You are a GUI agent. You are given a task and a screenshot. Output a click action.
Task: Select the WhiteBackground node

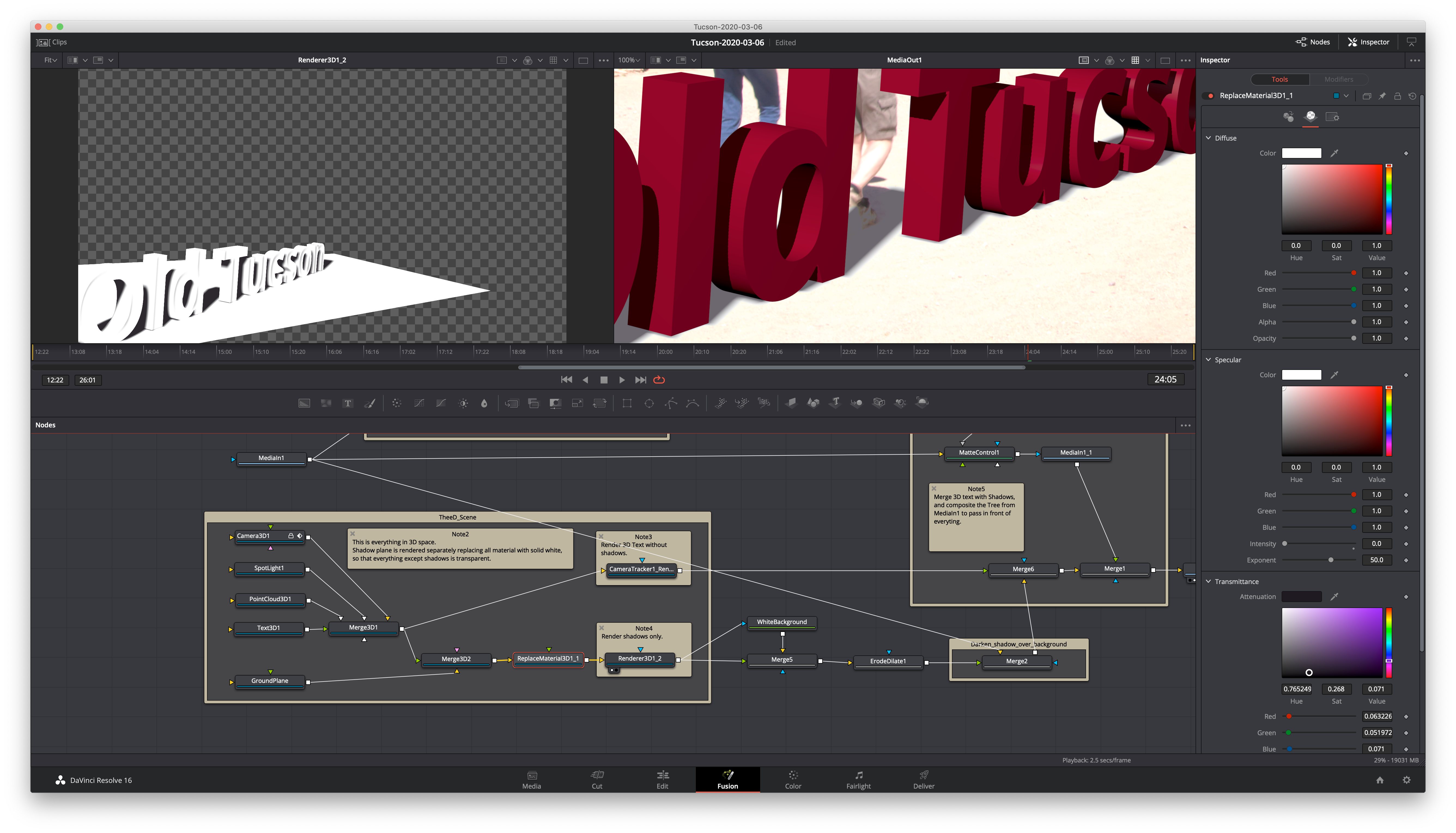pos(781,622)
